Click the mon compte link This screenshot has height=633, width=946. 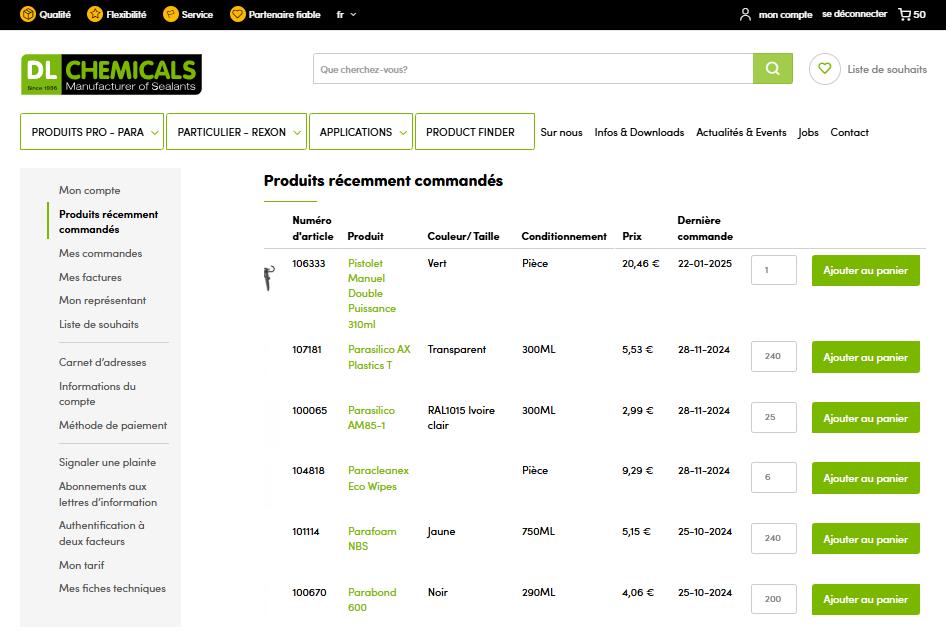pyautogui.click(x=785, y=14)
